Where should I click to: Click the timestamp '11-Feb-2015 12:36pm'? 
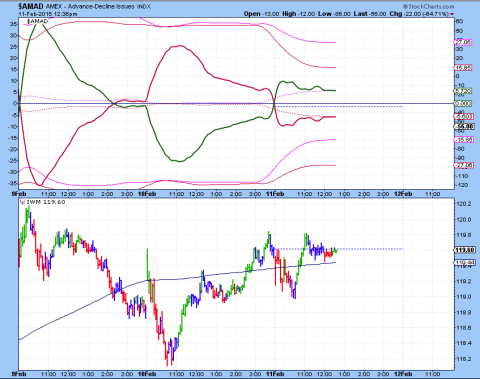[x=48, y=14]
